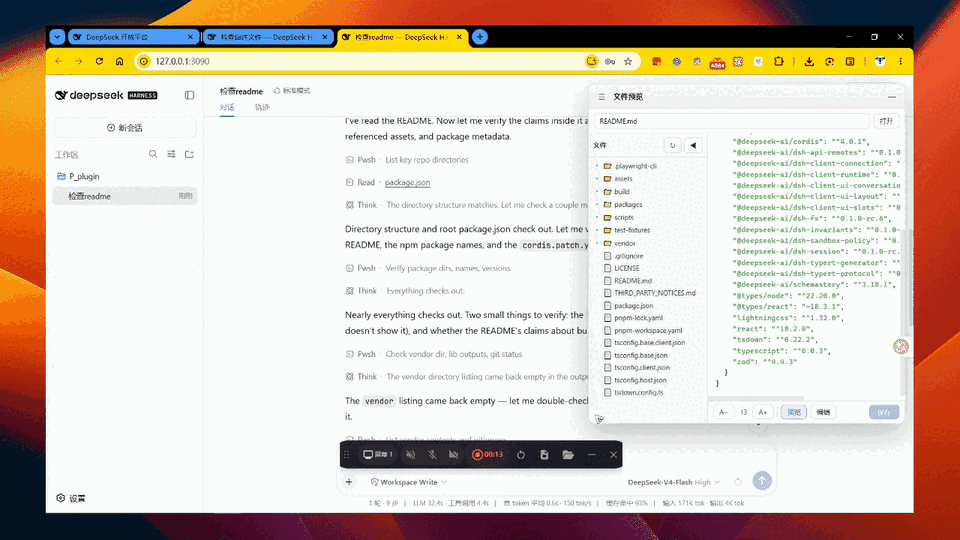Open the gear icon at the sidebar bottom
The width and height of the screenshot is (960, 540).
(x=61, y=498)
